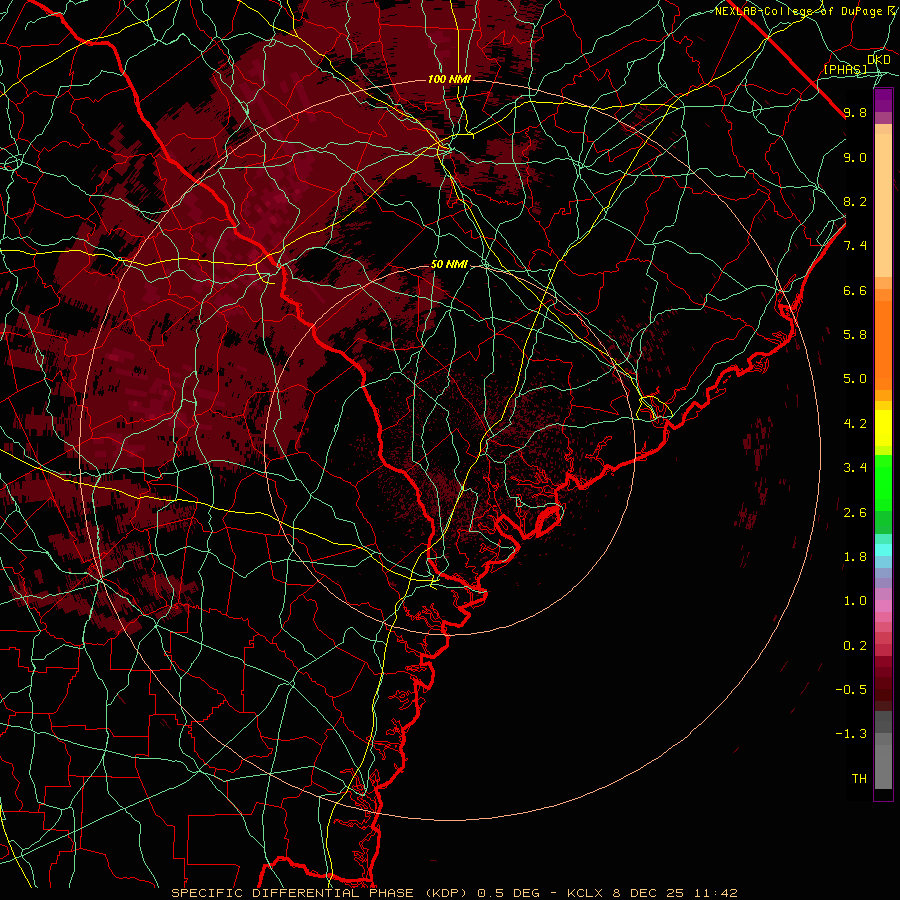The image size is (900, 900).
Task: Click the 5.0 value on the color scale
Action: [x=855, y=379]
